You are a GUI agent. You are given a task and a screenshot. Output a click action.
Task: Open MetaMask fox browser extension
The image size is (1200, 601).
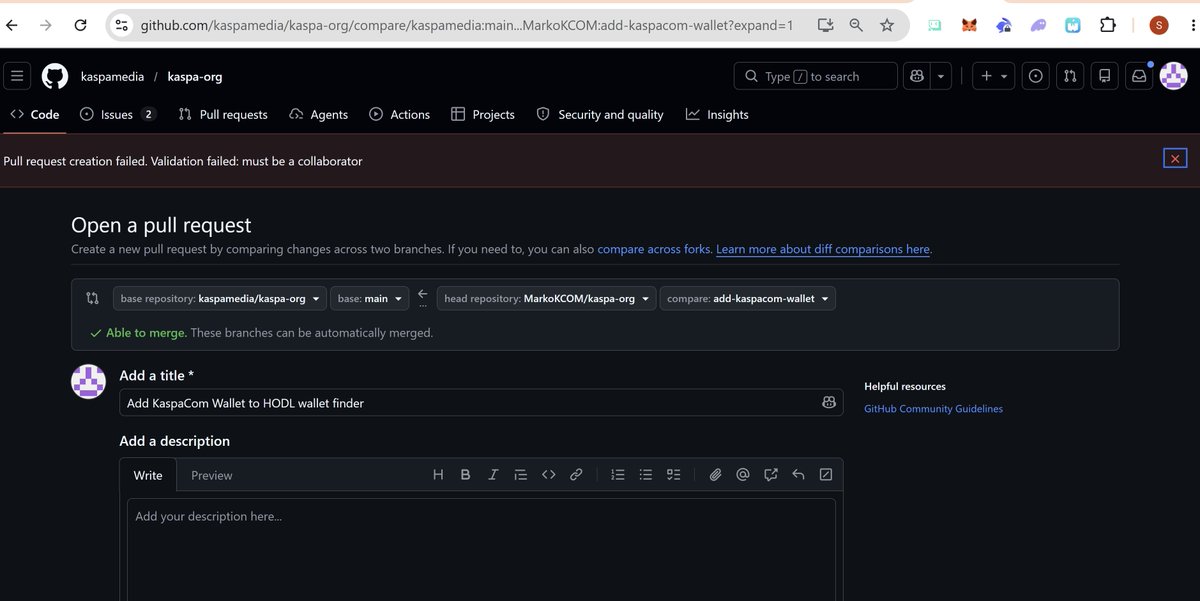point(969,25)
